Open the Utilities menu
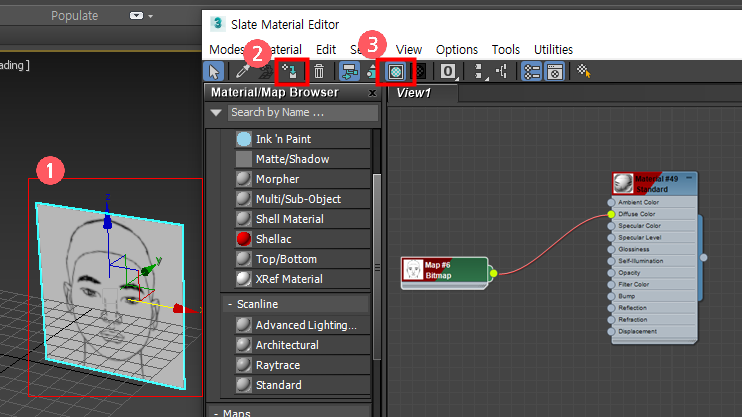Image resolution: width=742 pixels, height=417 pixels. point(553,49)
